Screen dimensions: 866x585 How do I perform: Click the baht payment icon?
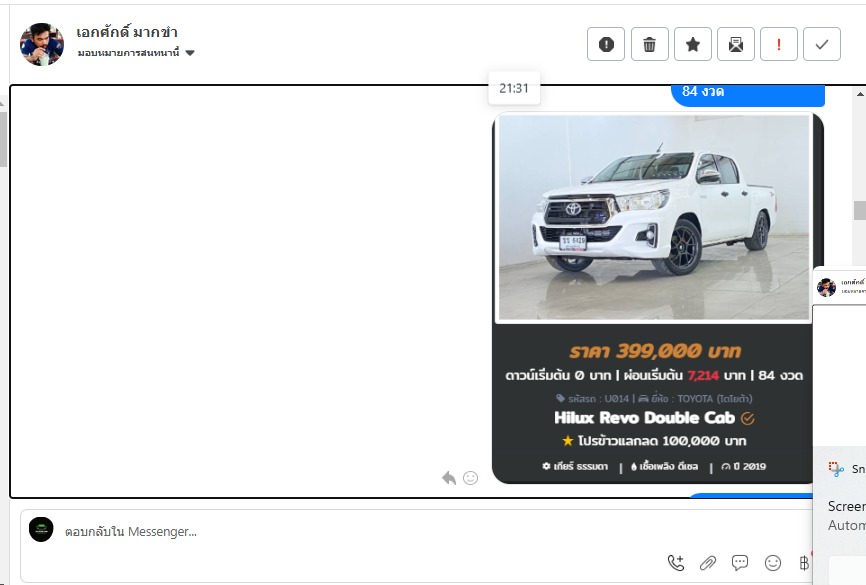pos(804,563)
